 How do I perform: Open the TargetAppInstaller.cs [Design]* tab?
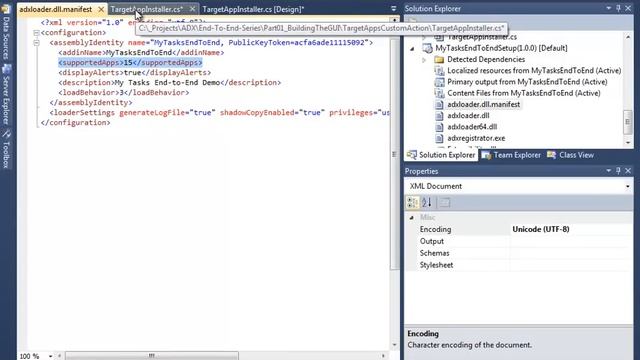pos(253,9)
